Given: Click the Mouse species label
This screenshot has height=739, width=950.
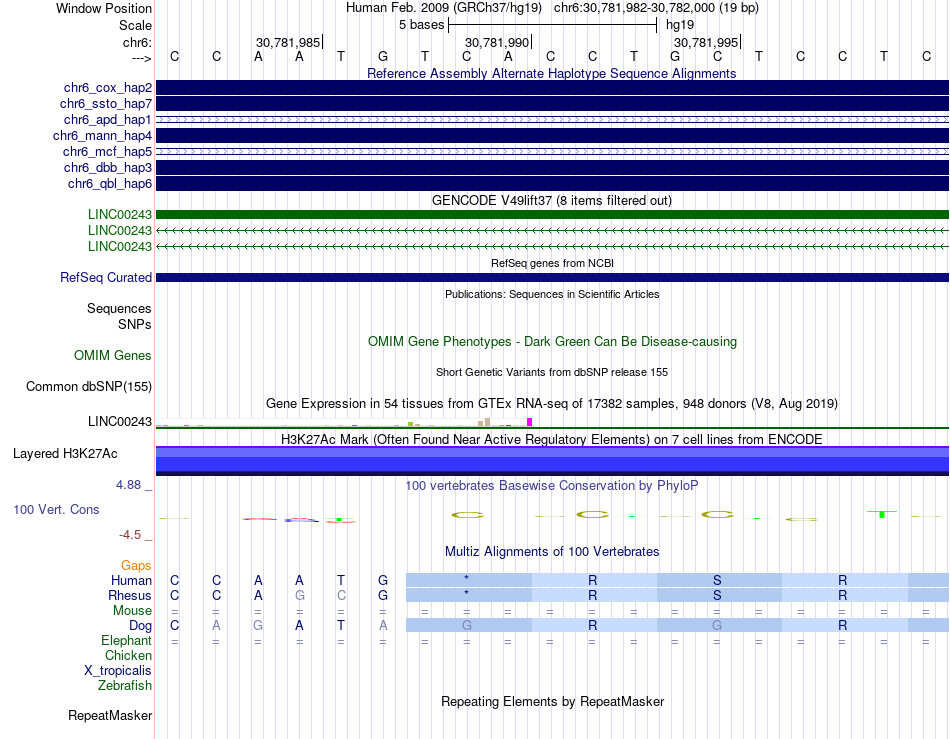Looking at the screenshot, I should coord(132,611).
